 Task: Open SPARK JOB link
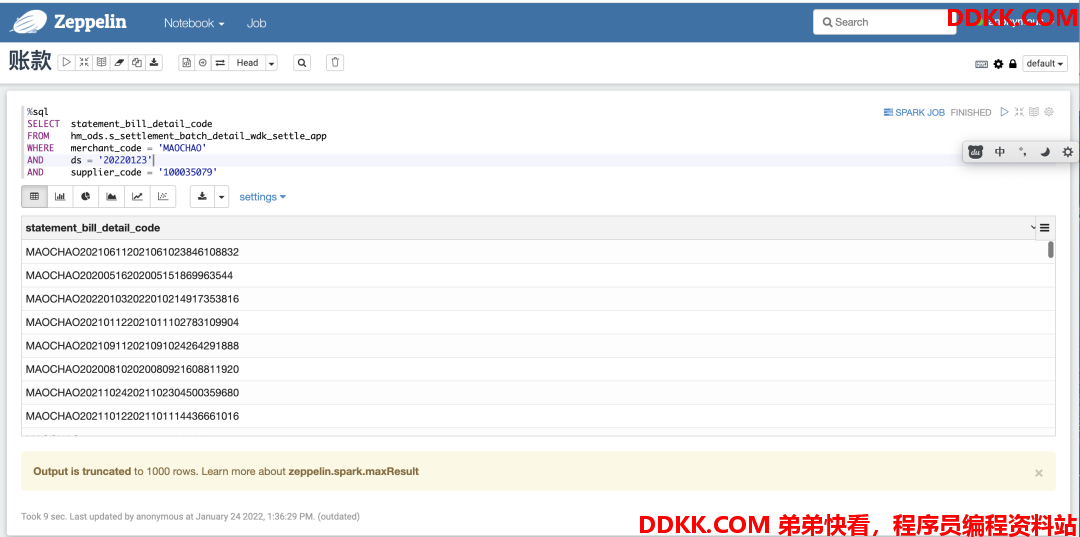[x=914, y=112]
